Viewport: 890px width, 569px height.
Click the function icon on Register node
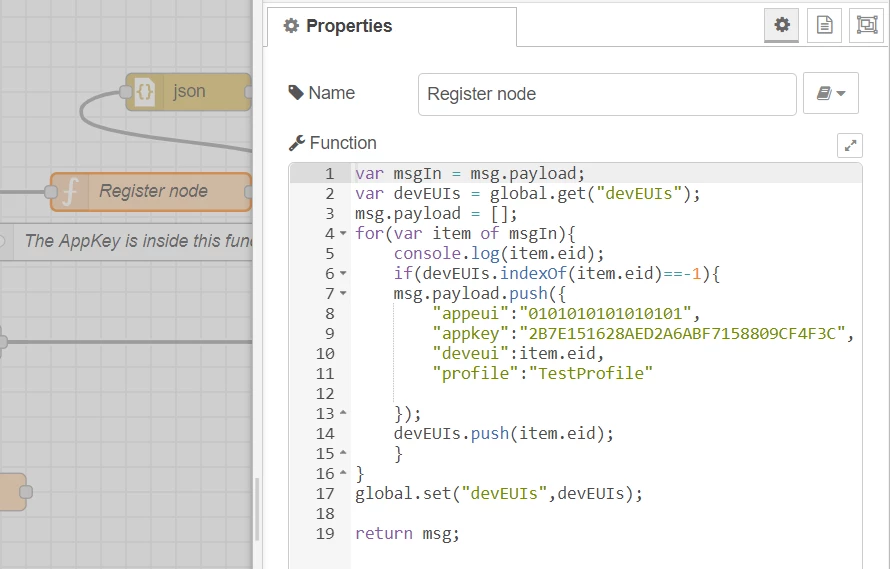pos(70,192)
